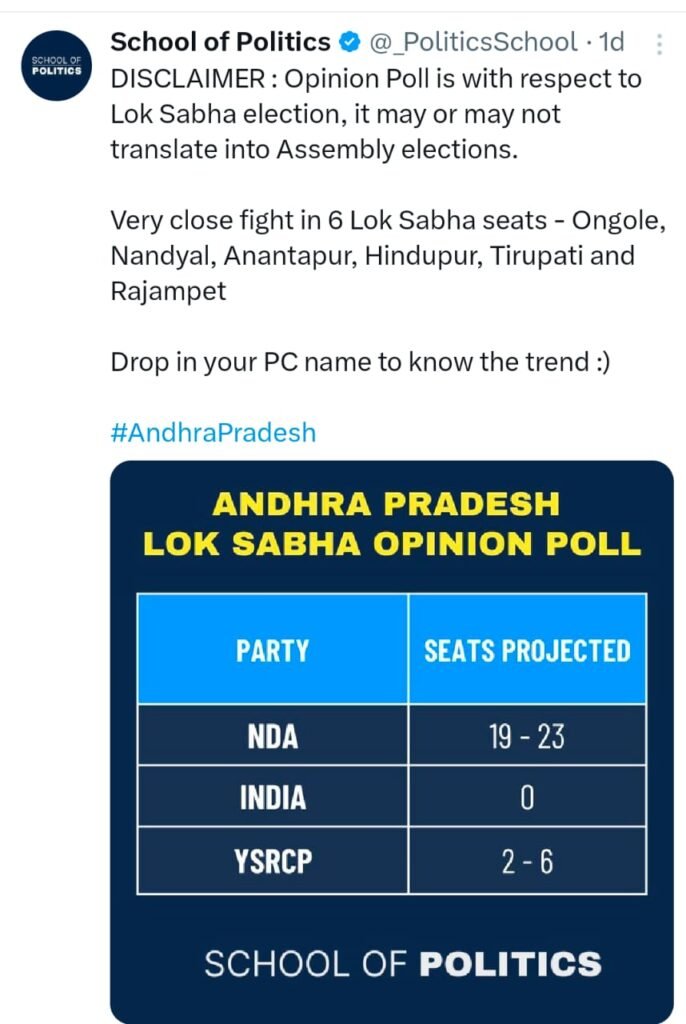Click the 0 seats cell for INDIA

point(527,798)
